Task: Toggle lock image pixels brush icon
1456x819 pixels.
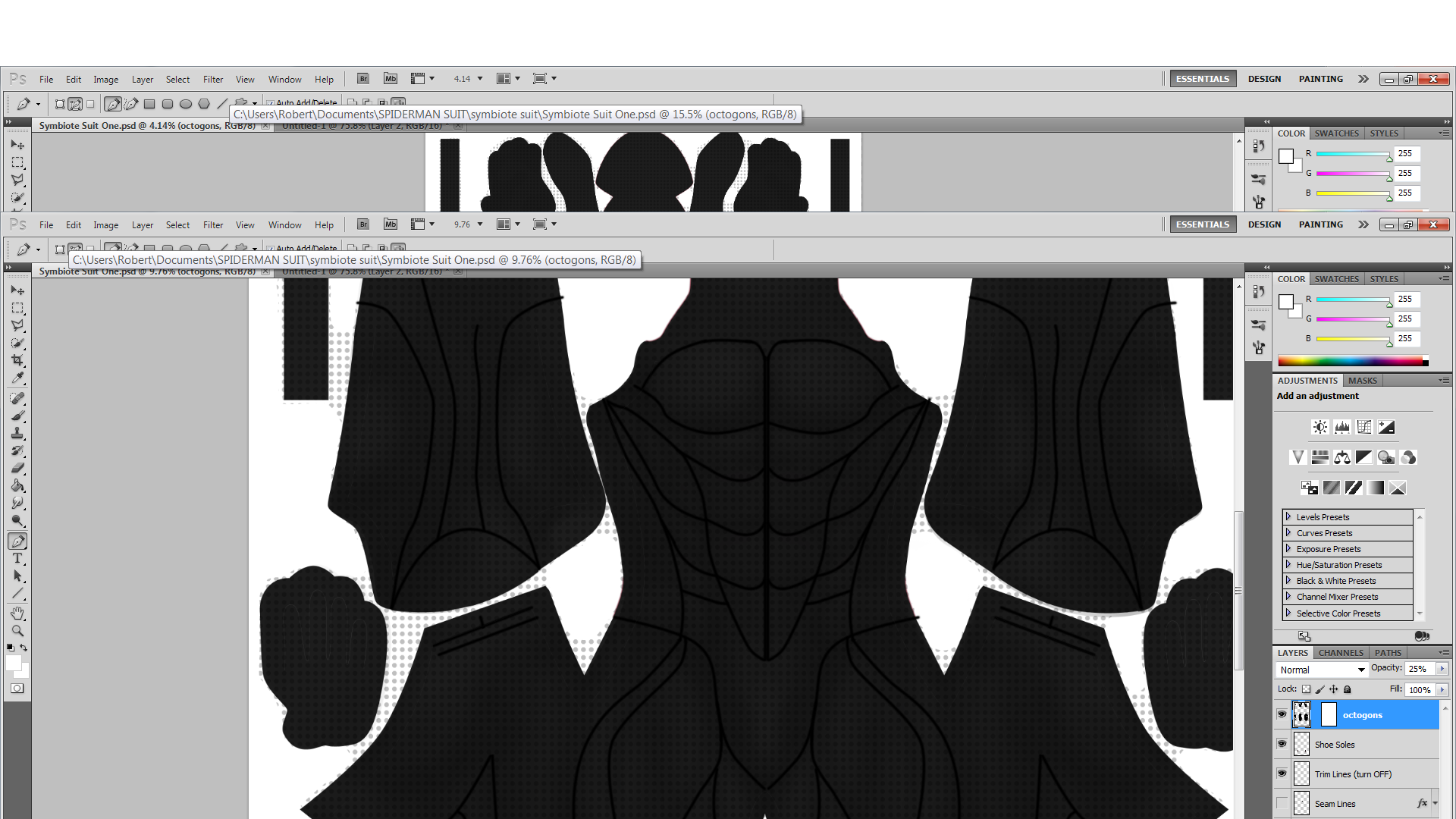Action: pyautogui.click(x=1319, y=689)
